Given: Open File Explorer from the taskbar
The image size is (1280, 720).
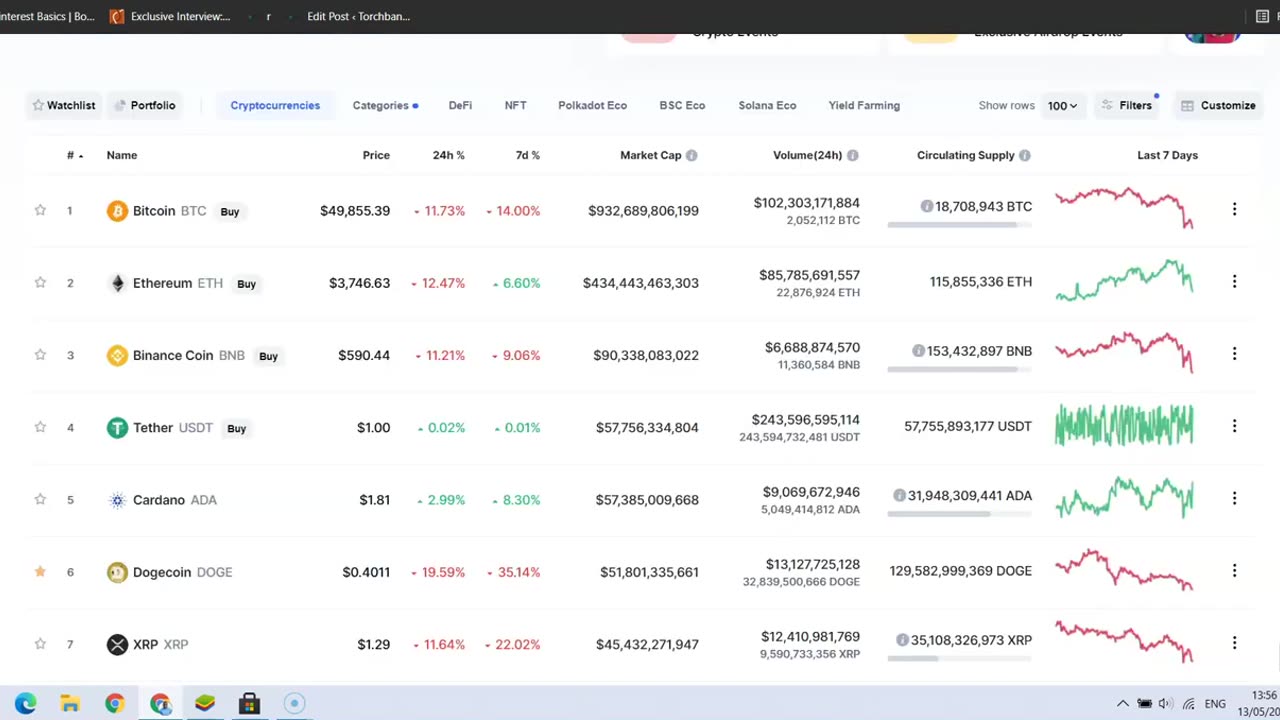Looking at the screenshot, I should (x=70, y=704).
